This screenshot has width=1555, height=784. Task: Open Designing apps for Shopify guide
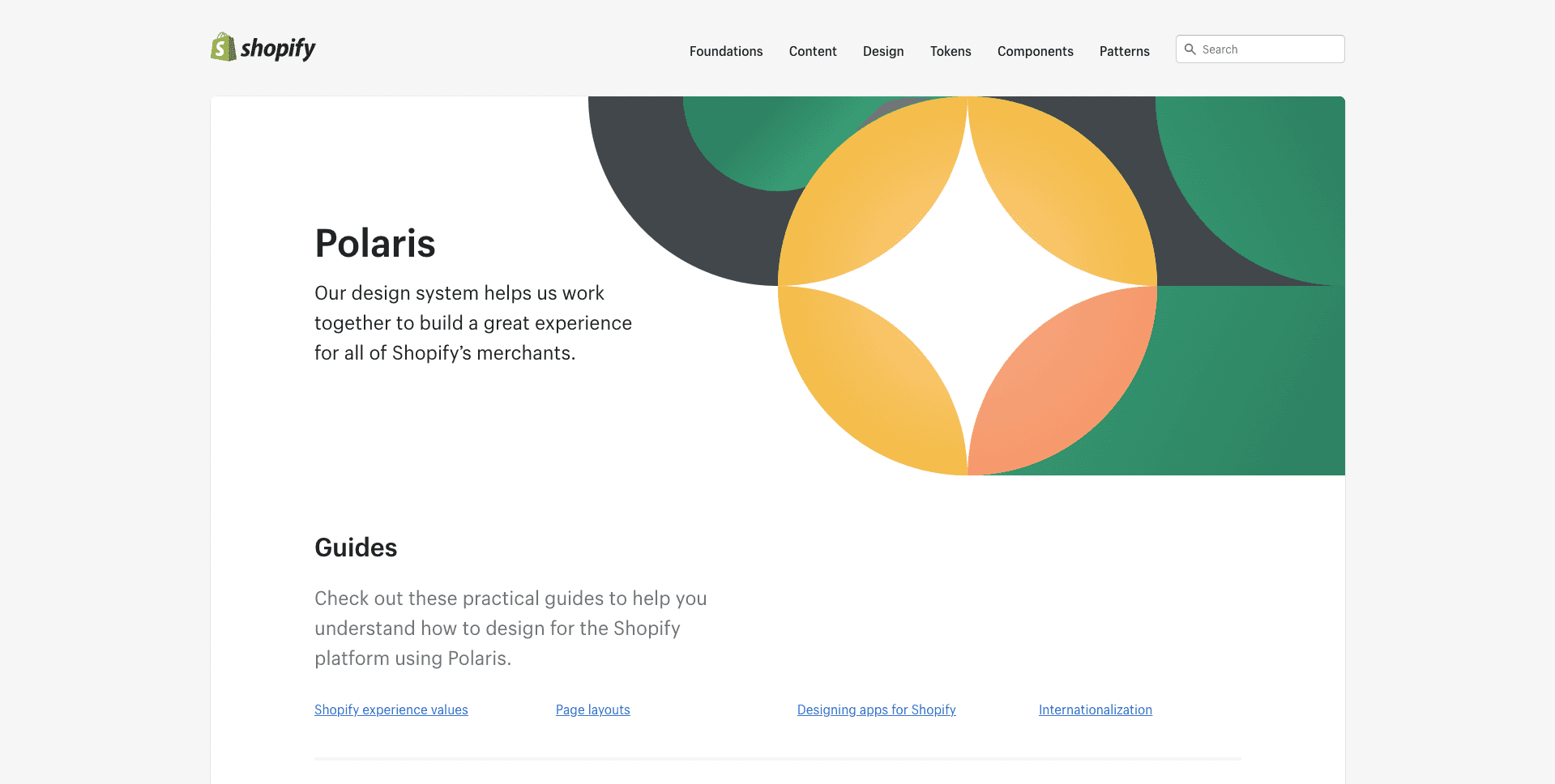tap(877, 709)
